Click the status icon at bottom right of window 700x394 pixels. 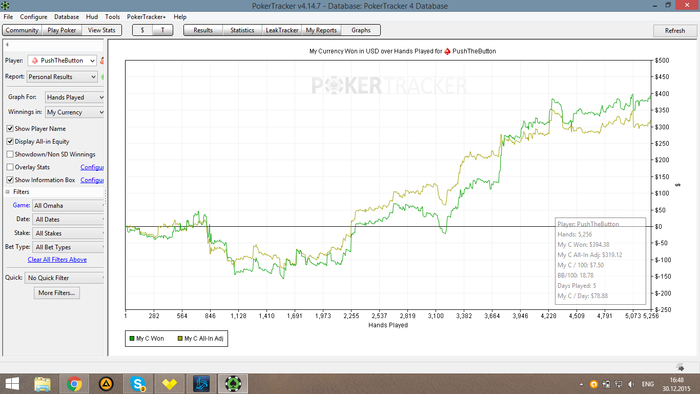pyautogui.click(x=680, y=368)
